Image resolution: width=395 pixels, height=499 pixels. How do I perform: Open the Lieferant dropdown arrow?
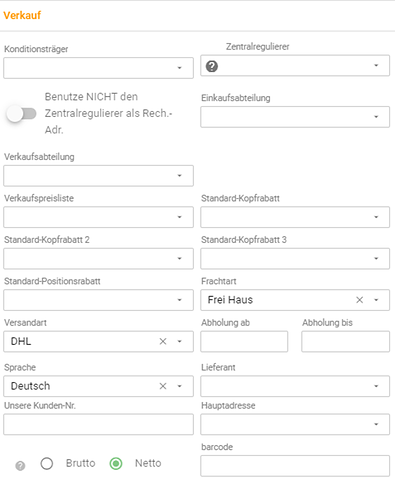tap(376, 386)
